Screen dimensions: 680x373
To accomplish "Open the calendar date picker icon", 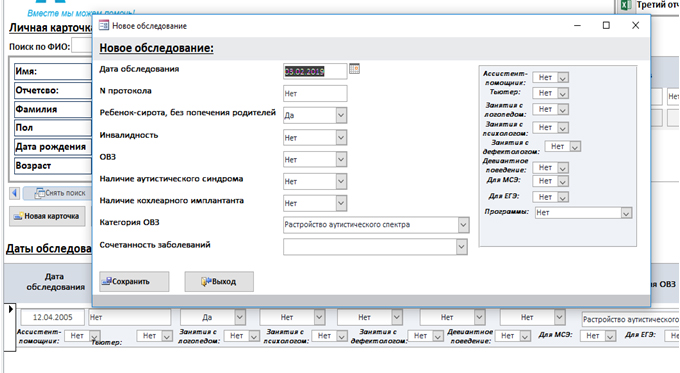I will pyautogui.click(x=354, y=69).
